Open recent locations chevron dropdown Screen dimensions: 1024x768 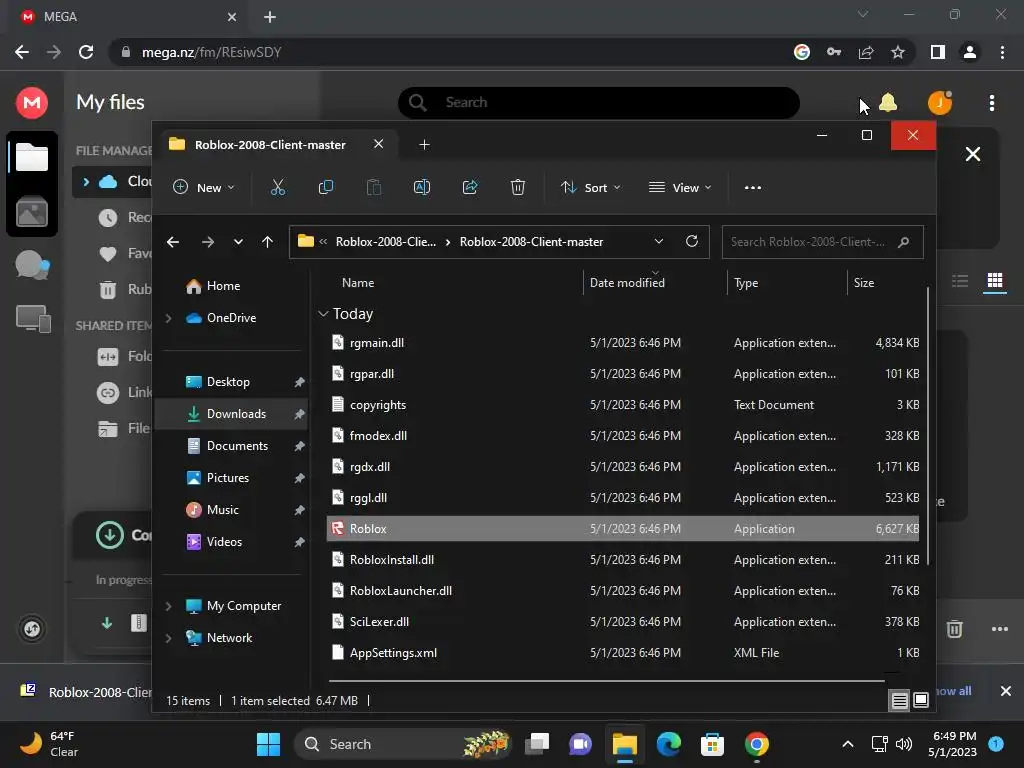(238, 242)
